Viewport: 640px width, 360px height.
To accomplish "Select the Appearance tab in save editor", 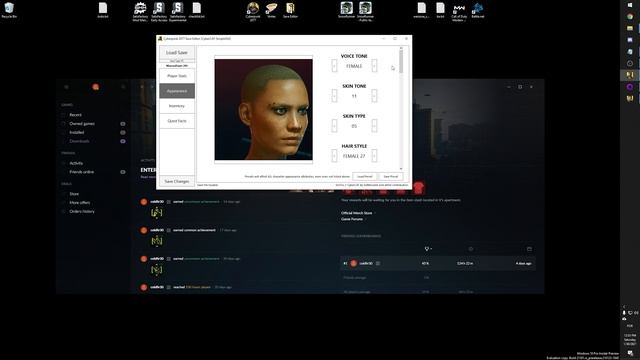I will 177,91.
